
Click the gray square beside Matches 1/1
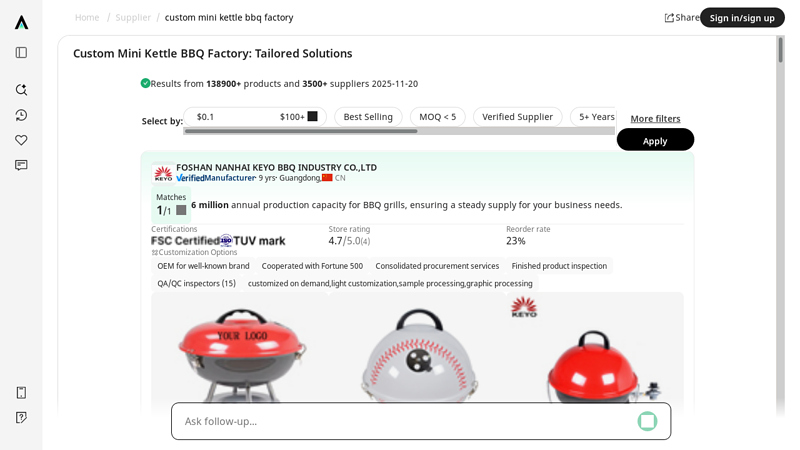click(x=181, y=210)
